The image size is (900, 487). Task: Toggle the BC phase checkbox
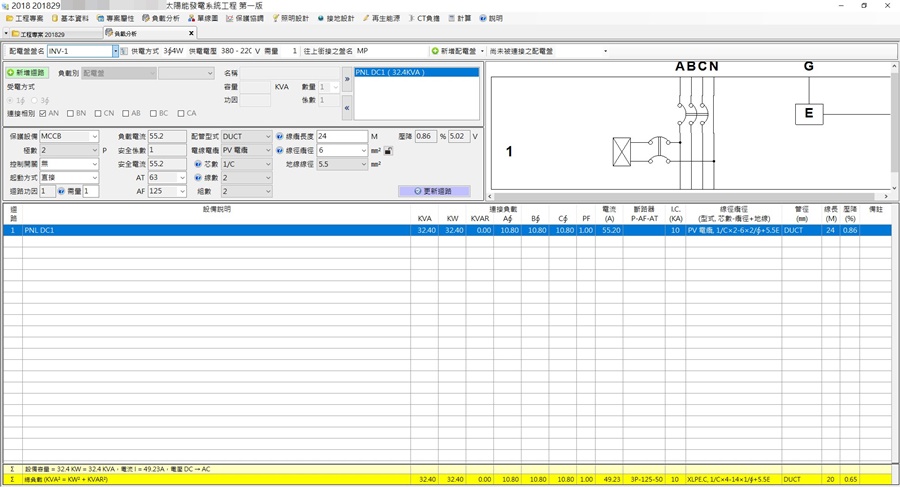point(153,114)
